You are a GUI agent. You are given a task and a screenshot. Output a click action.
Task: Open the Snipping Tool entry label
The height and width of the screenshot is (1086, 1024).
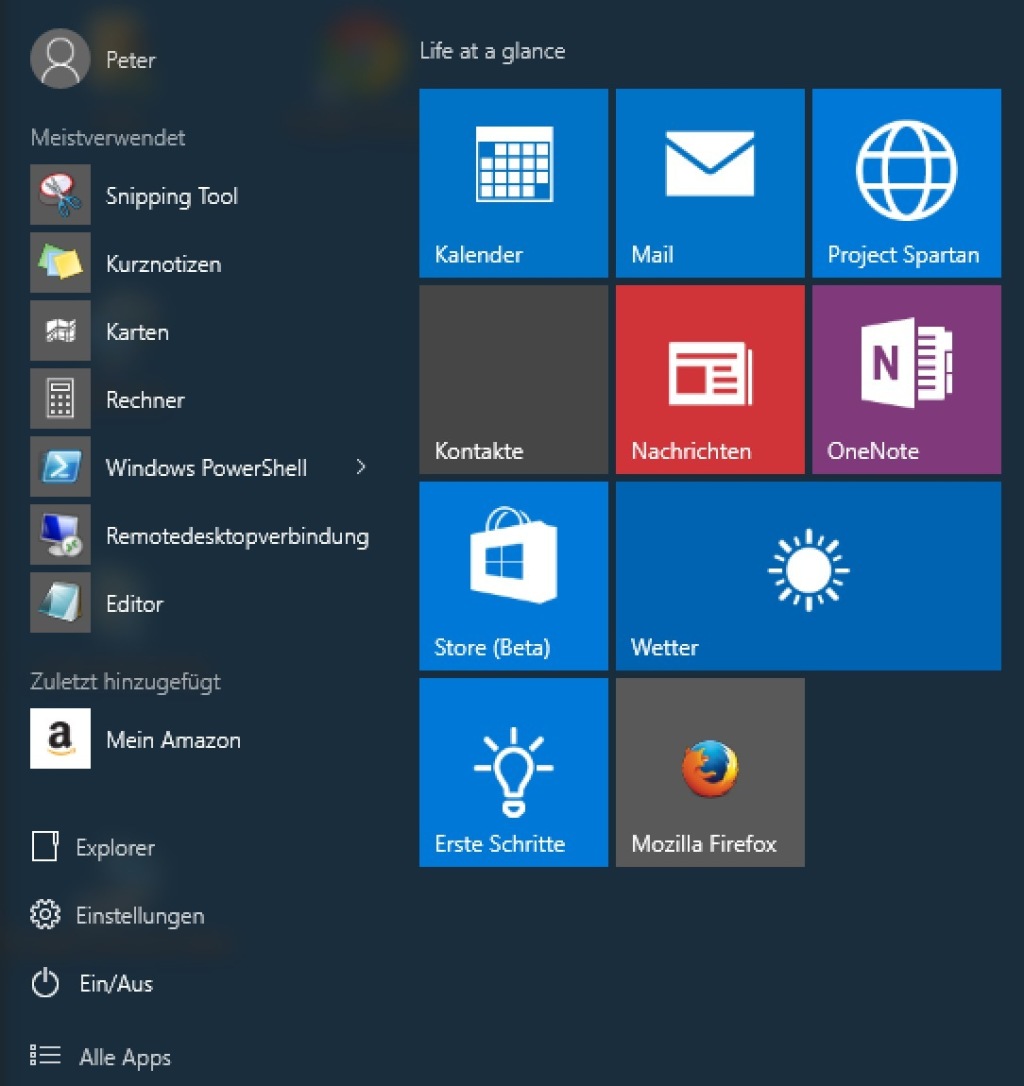click(x=172, y=197)
